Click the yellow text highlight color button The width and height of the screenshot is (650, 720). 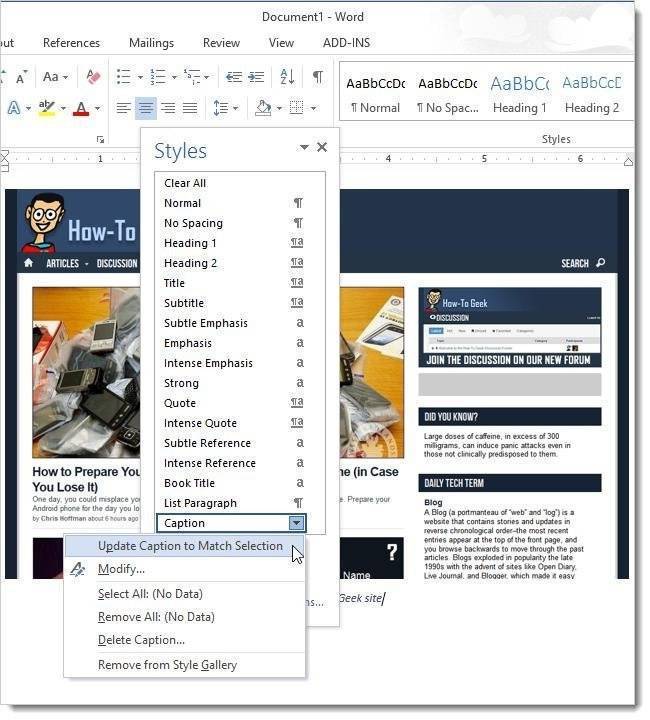click(47, 108)
